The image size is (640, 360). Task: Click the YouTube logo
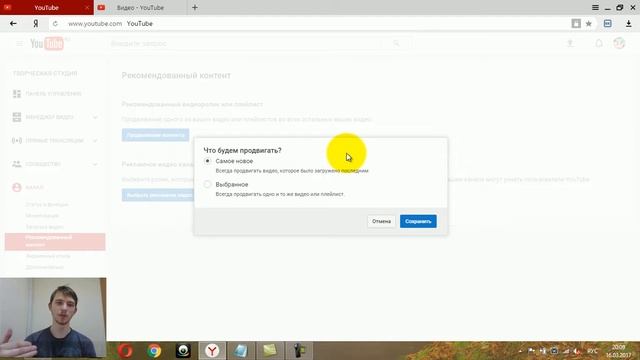point(47,43)
